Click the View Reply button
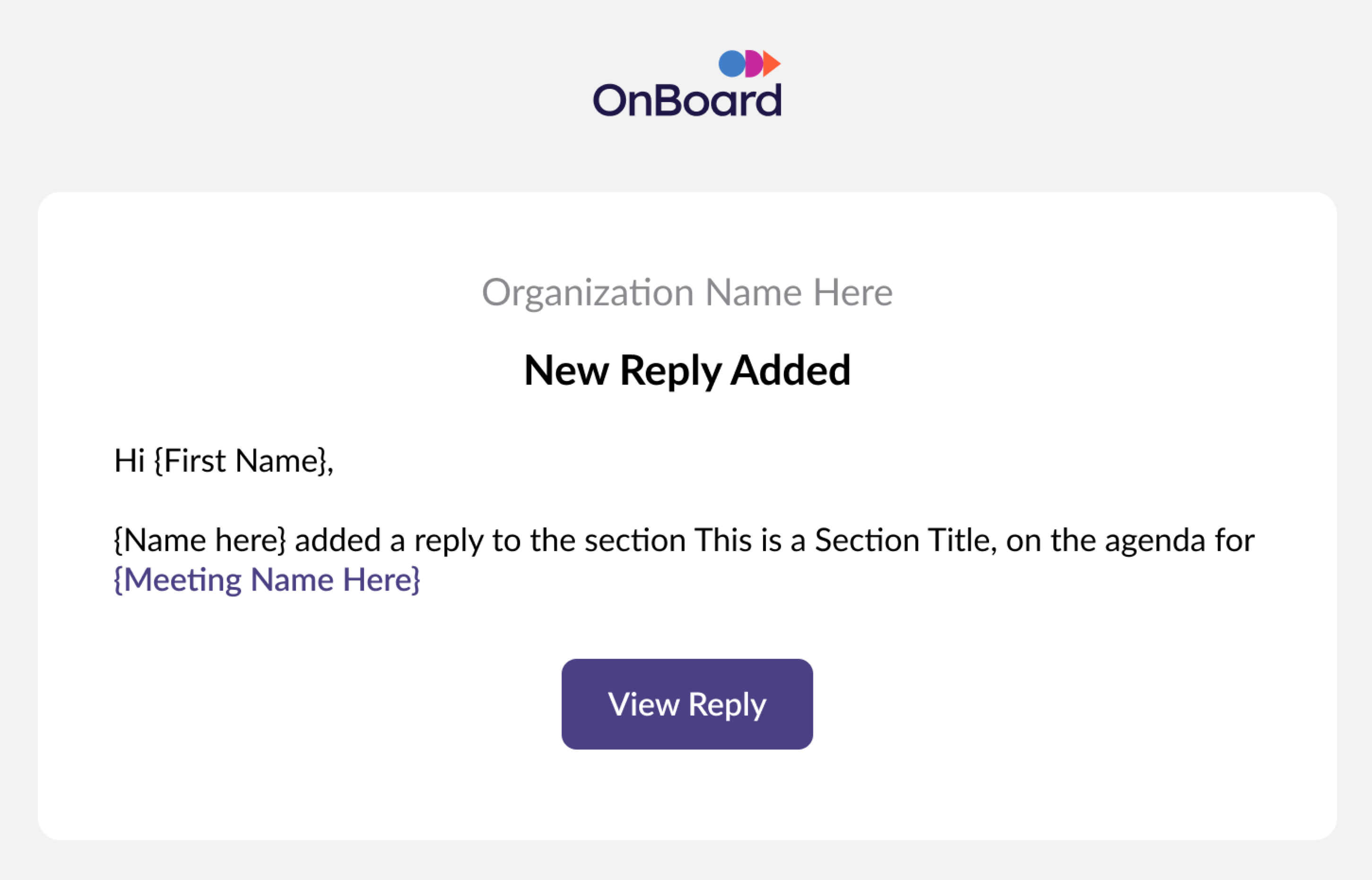The width and height of the screenshot is (1372, 880). click(x=686, y=704)
